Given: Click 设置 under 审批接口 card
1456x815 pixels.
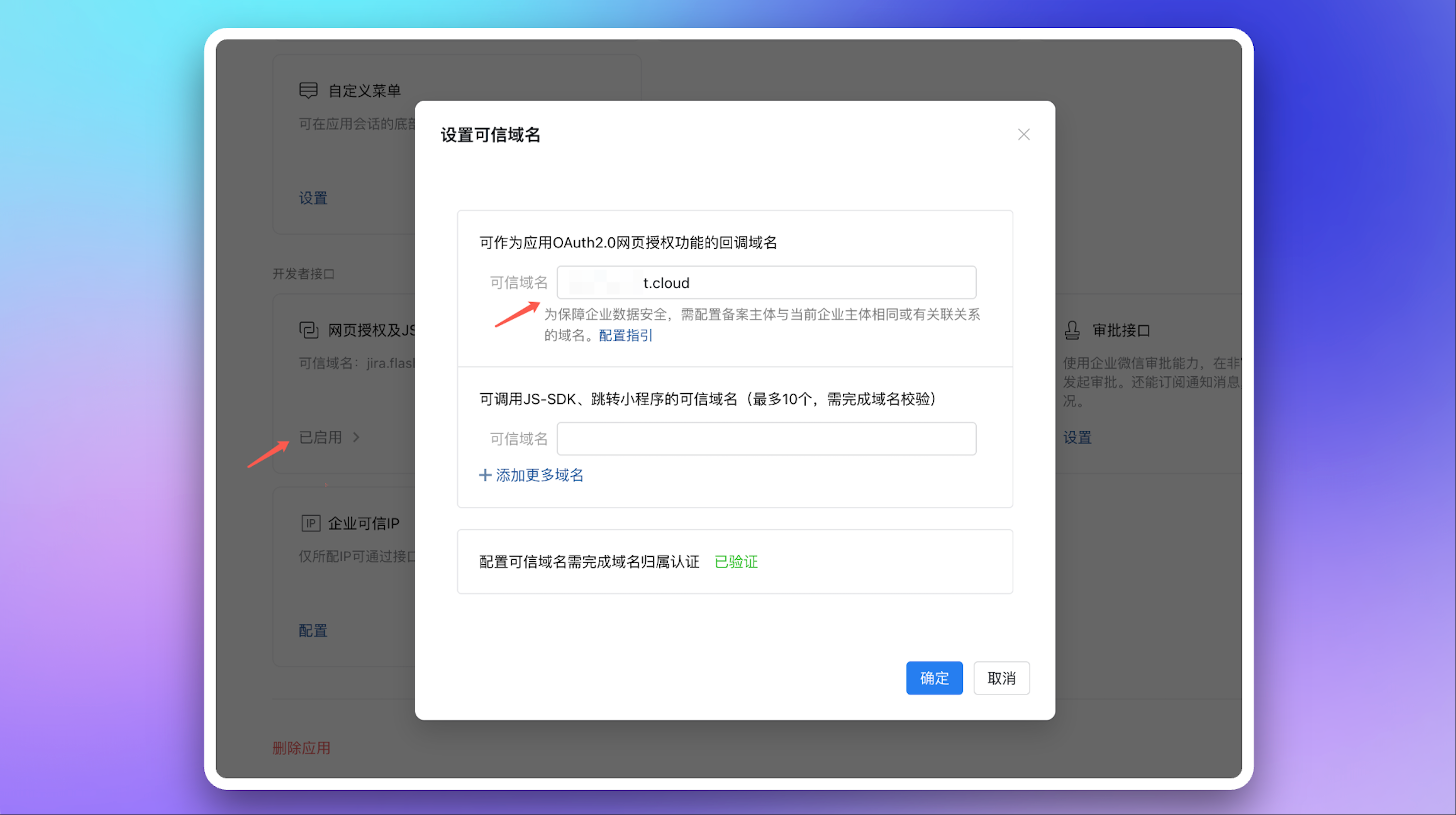Looking at the screenshot, I should pos(1077,437).
